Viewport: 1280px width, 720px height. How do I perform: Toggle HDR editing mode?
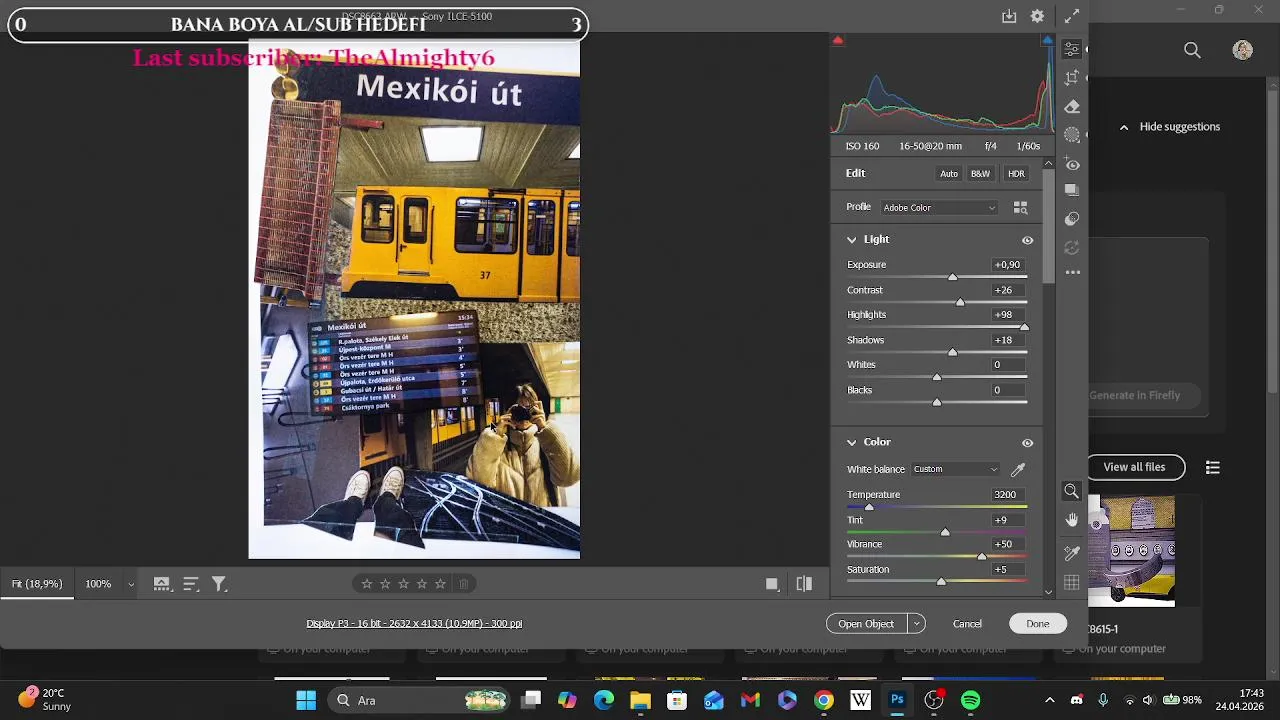tap(1016, 174)
